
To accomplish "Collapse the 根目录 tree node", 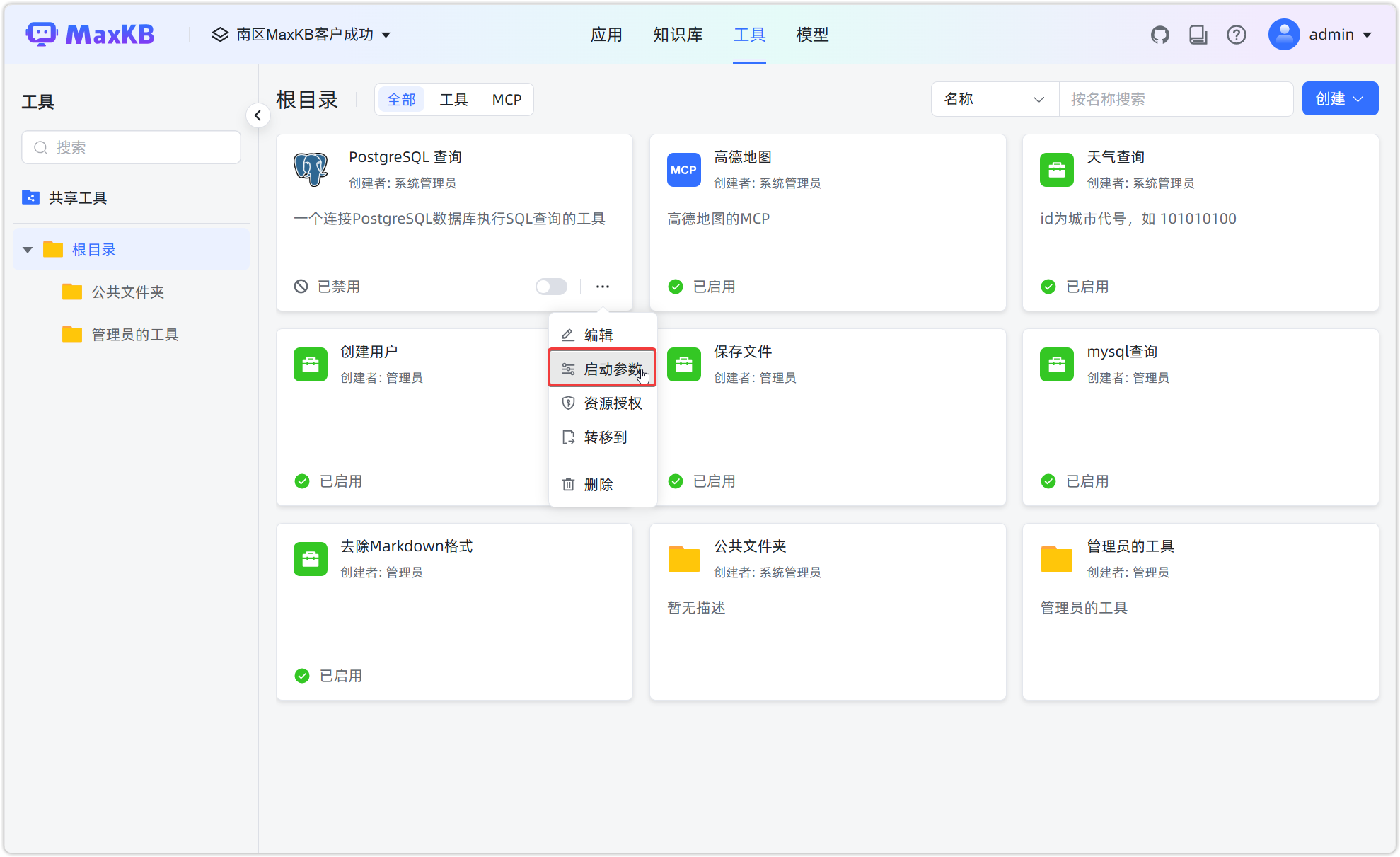I will coord(27,249).
